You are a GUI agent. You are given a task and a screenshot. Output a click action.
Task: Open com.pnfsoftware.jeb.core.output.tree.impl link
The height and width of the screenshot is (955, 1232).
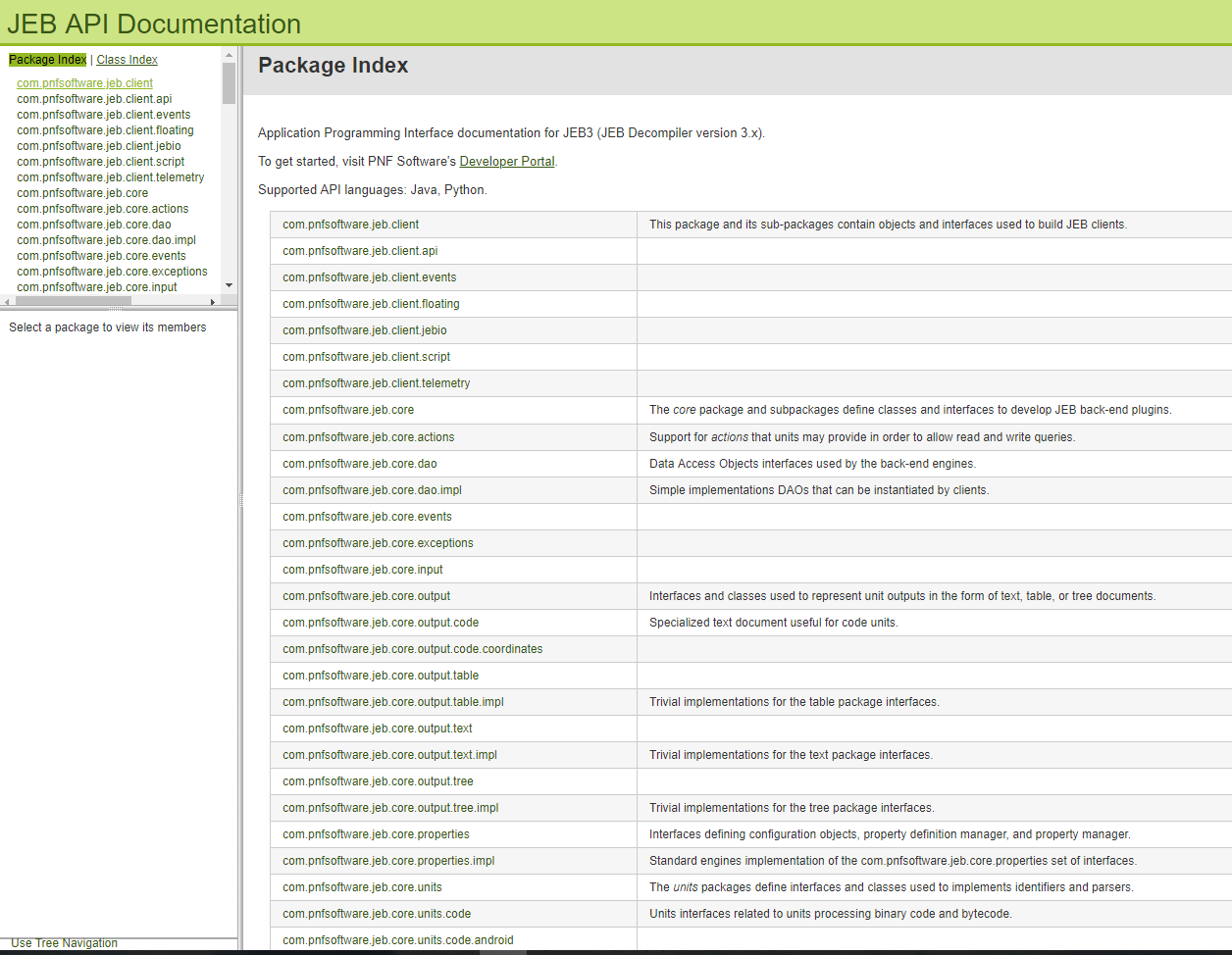tap(390, 808)
